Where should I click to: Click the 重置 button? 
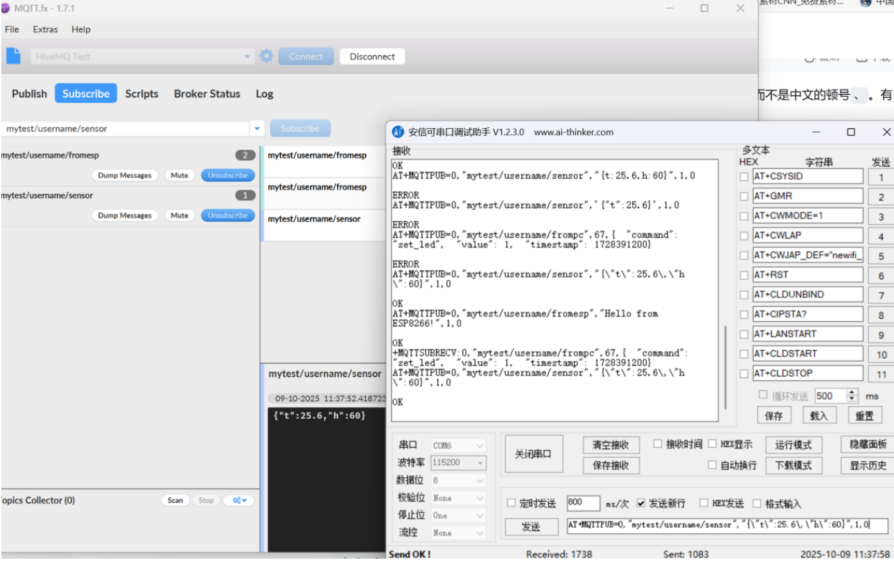coord(864,416)
